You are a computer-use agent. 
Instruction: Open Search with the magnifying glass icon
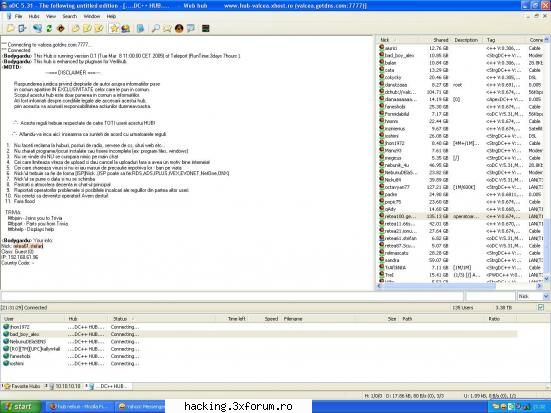155,28
